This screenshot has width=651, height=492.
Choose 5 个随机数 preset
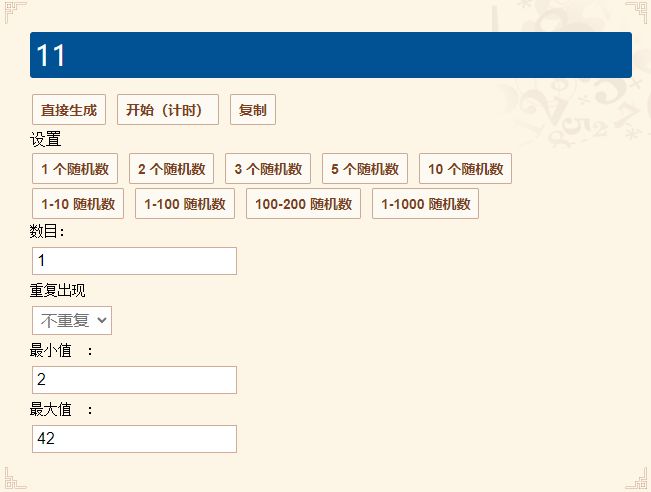[x=365, y=169]
